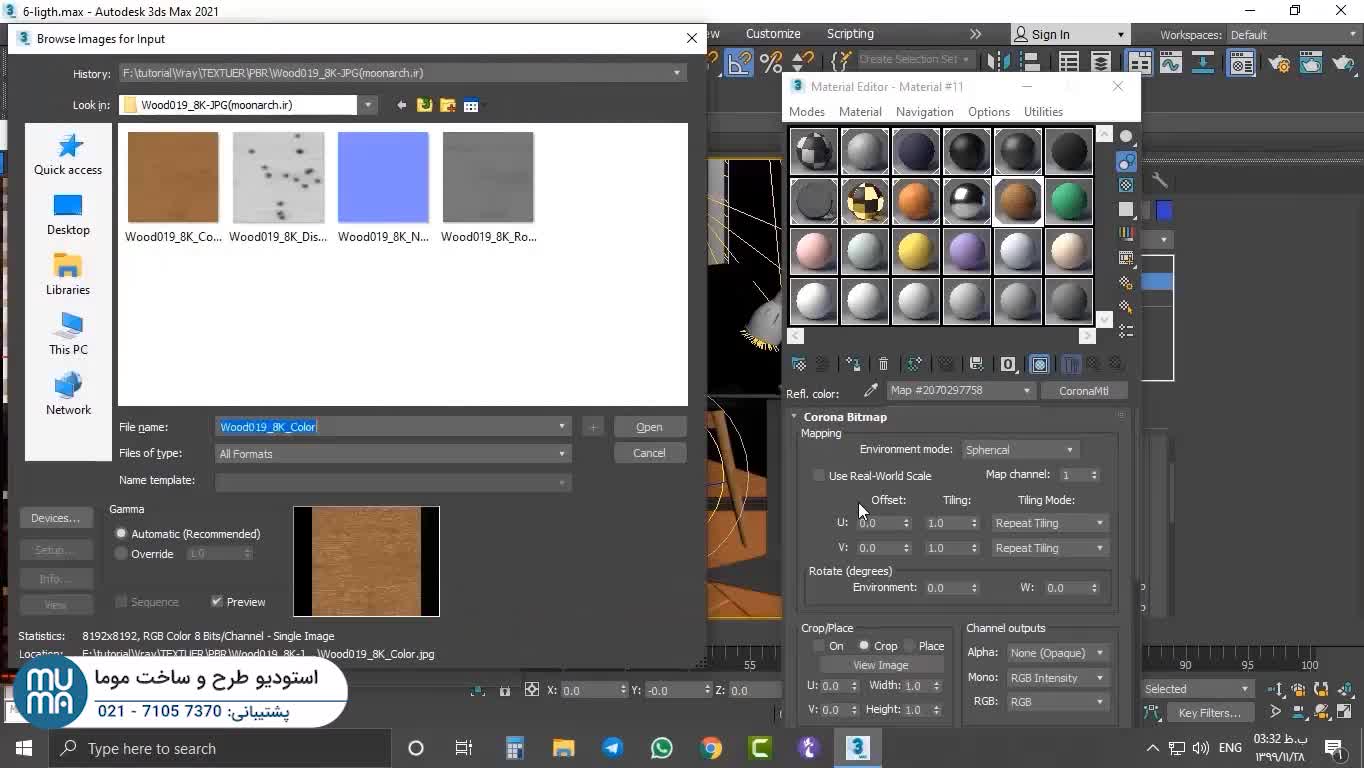Click the View Image button
Screen dimensions: 1364x768
tap(880, 665)
